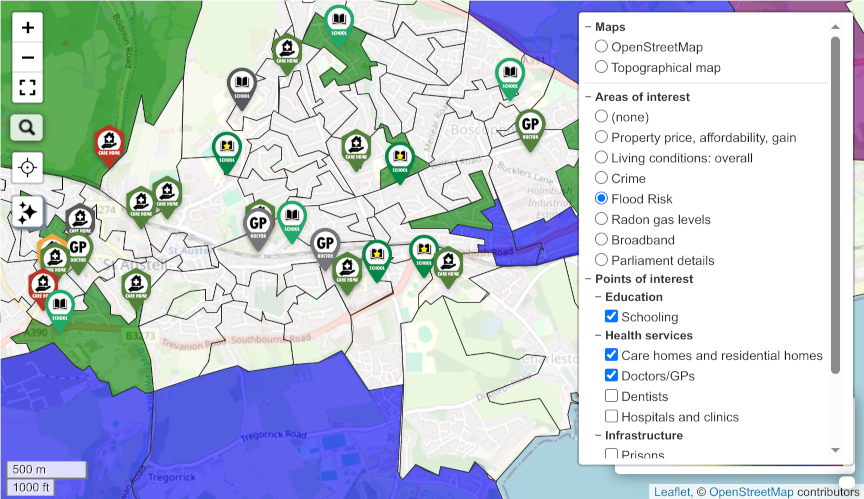Click the zoom out minus button

[27, 57]
